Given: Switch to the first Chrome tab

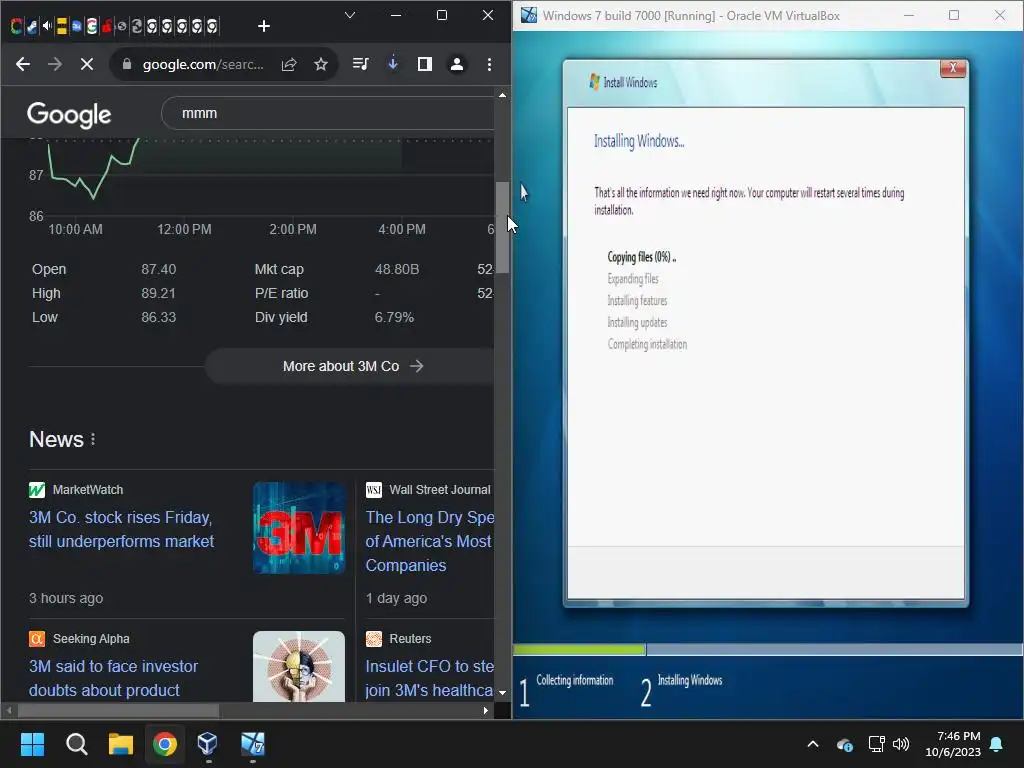Looking at the screenshot, I should [x=16, y=26].
